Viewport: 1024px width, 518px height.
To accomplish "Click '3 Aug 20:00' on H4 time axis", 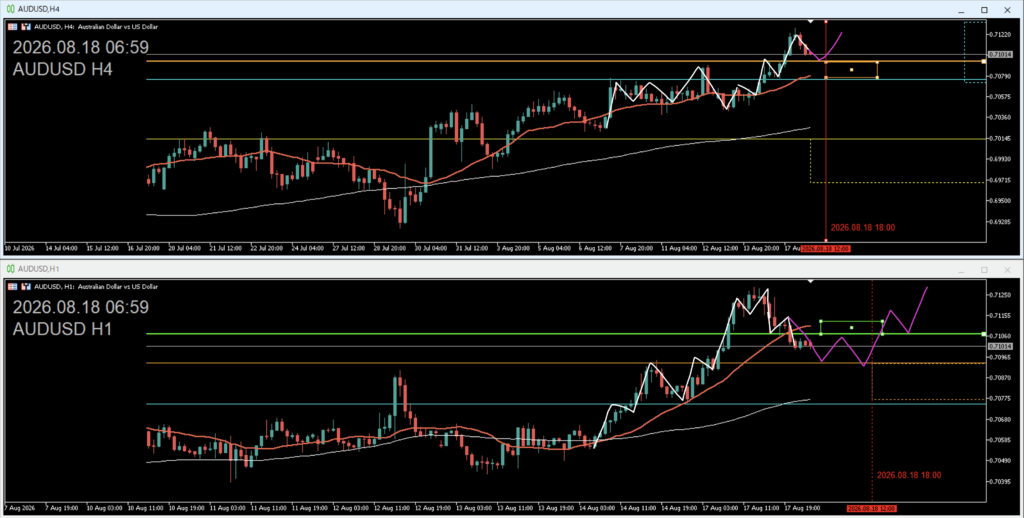I will tap(513, 249).
